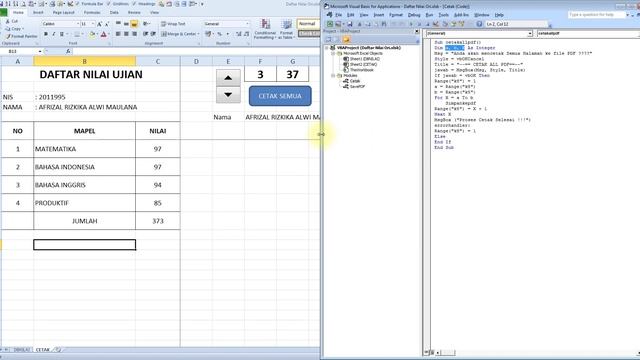Click the spin down arrow button
The width and height of the screenshot is (640, 360).
coord(228,95)
